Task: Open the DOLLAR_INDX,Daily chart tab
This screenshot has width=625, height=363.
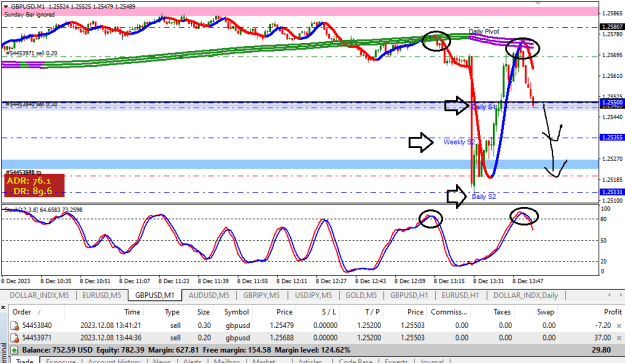Action: pyautogui.click(x=526, y=295)
